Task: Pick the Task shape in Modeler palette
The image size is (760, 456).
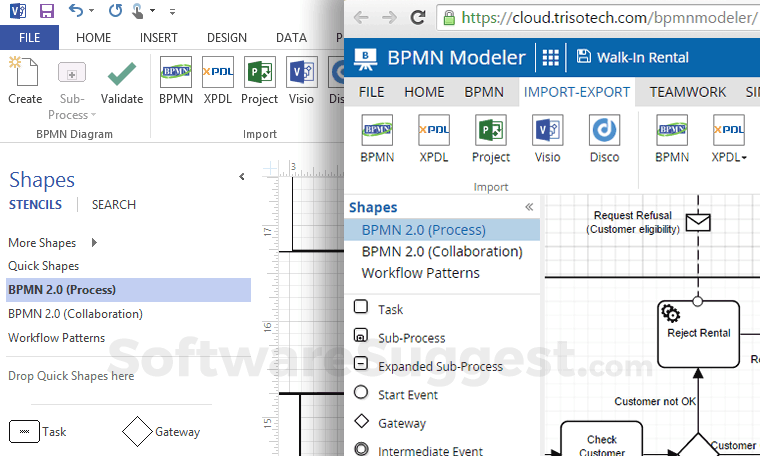Action: click(379, 308)
